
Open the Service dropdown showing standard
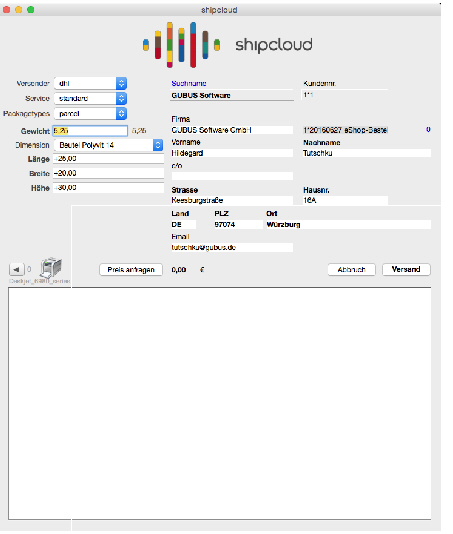pos(90,98)
